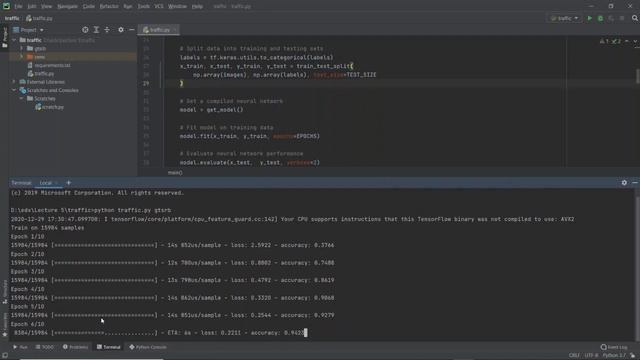Viewport: 640px width, 360px height.
Task: Open the Problems tool window button
Action: 75,347
